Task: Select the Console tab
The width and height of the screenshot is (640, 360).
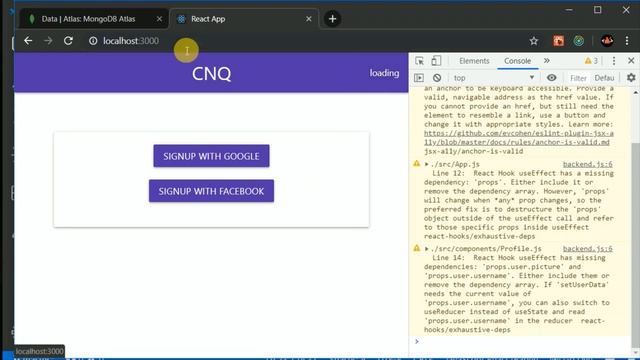Action: click(x=517, y=61)
